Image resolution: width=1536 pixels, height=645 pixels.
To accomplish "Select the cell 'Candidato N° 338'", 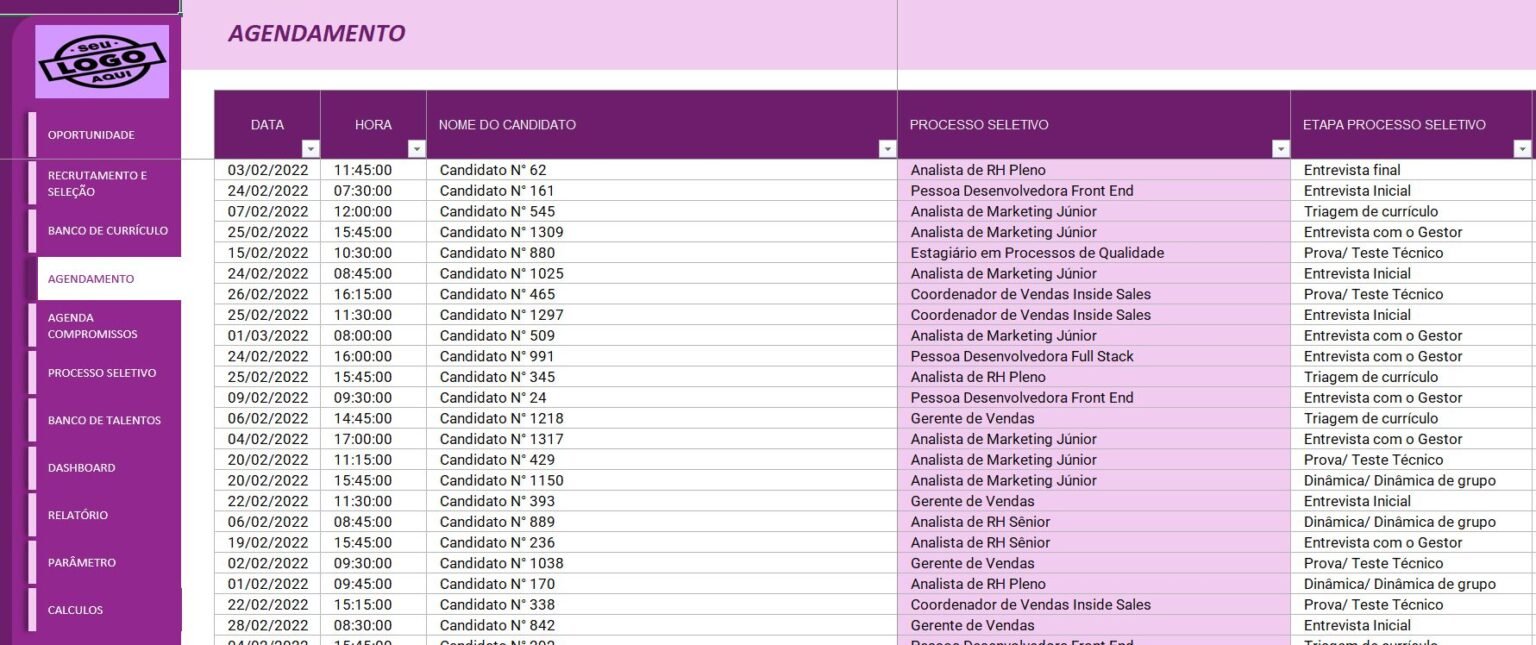I will [662, 604].
